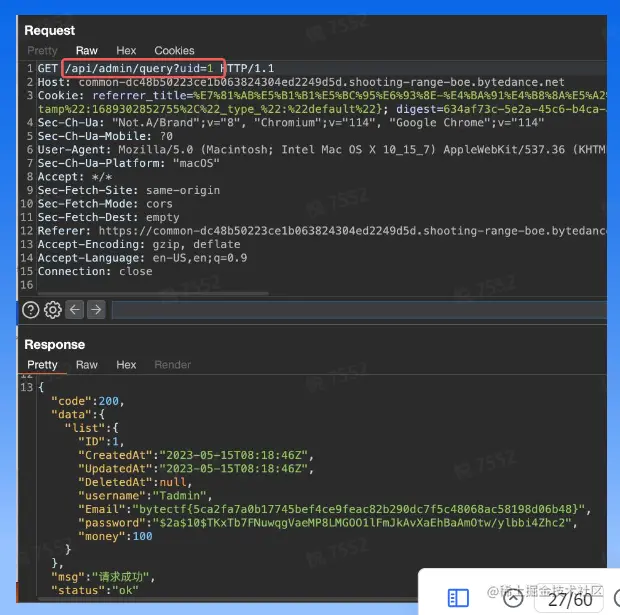The image size is (620, 615).
Task: Click the "DeletedAt":null line
Action: 135,482
